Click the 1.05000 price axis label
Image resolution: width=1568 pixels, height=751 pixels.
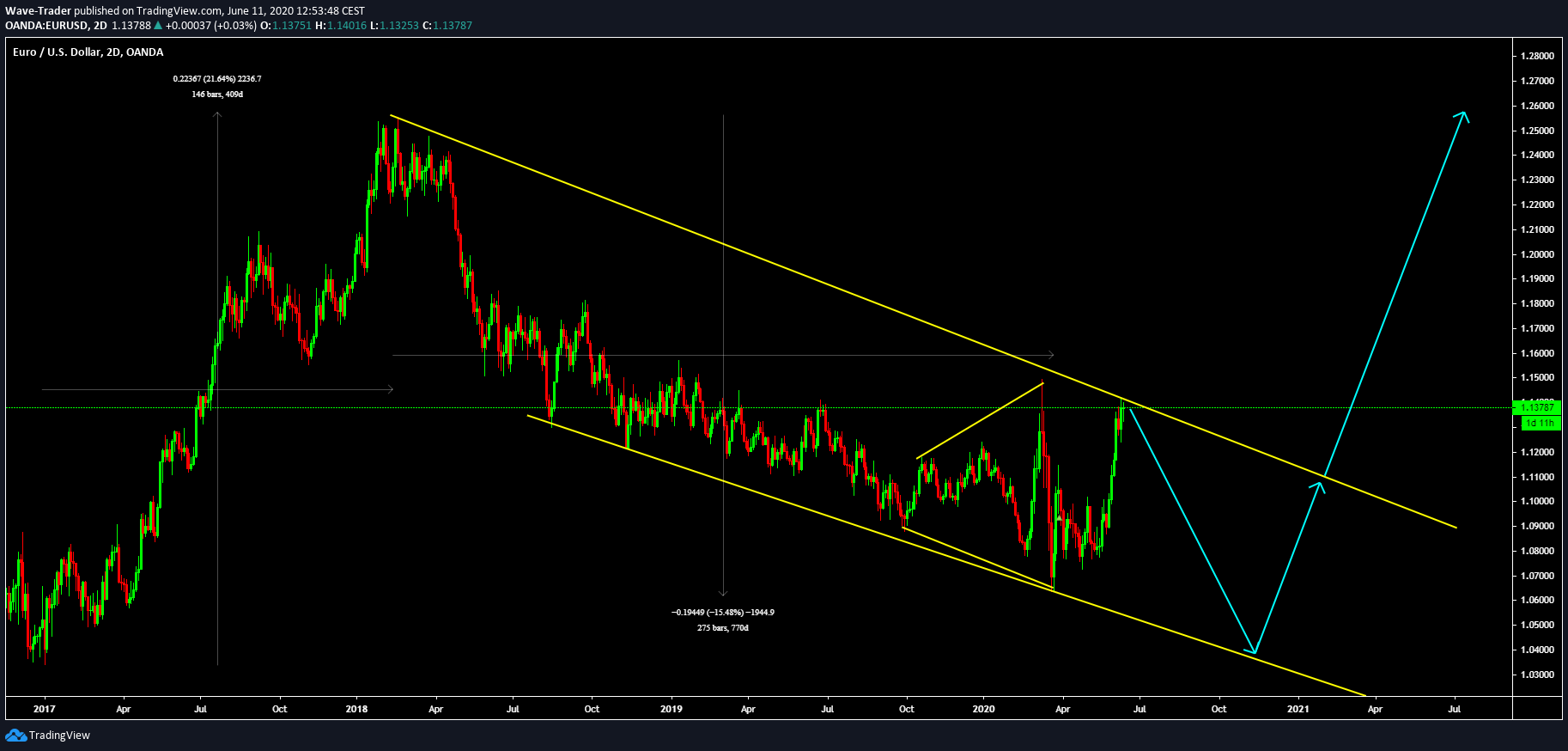tap(1537, 625)
